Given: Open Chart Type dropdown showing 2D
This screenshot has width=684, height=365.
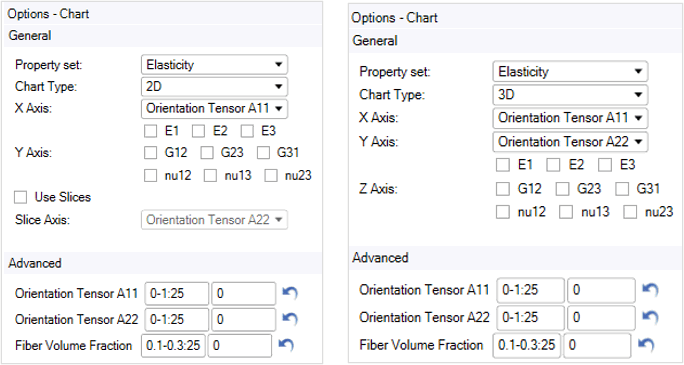Looking at the screenshot, I should pos(214,86).
